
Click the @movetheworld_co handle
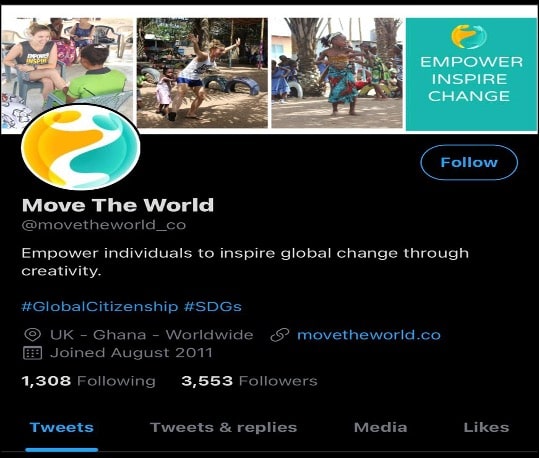pyautogui.click(x=104, y=225)
